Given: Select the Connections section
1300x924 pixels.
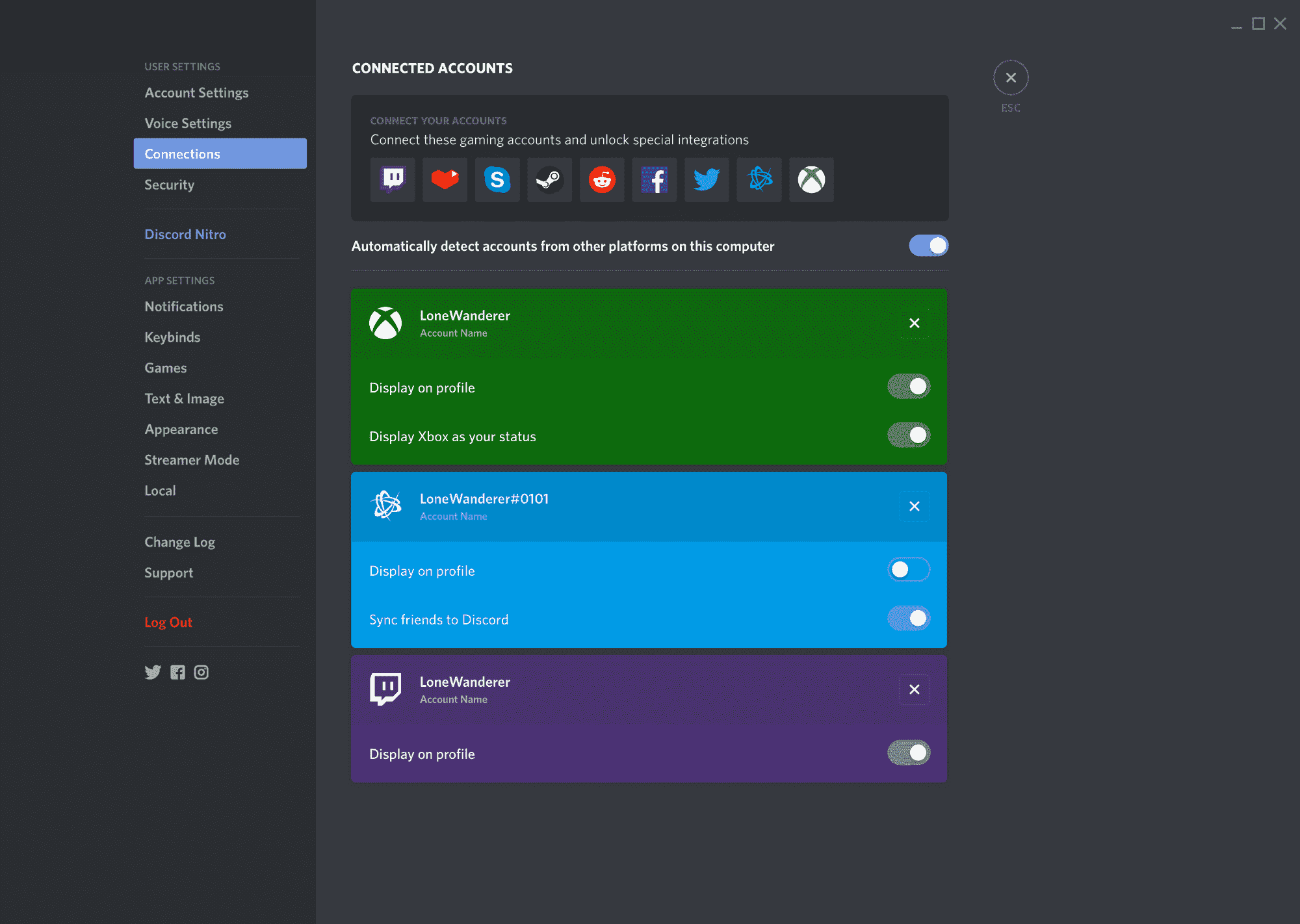Looking at the screenshot, I should tap(220, 153).
